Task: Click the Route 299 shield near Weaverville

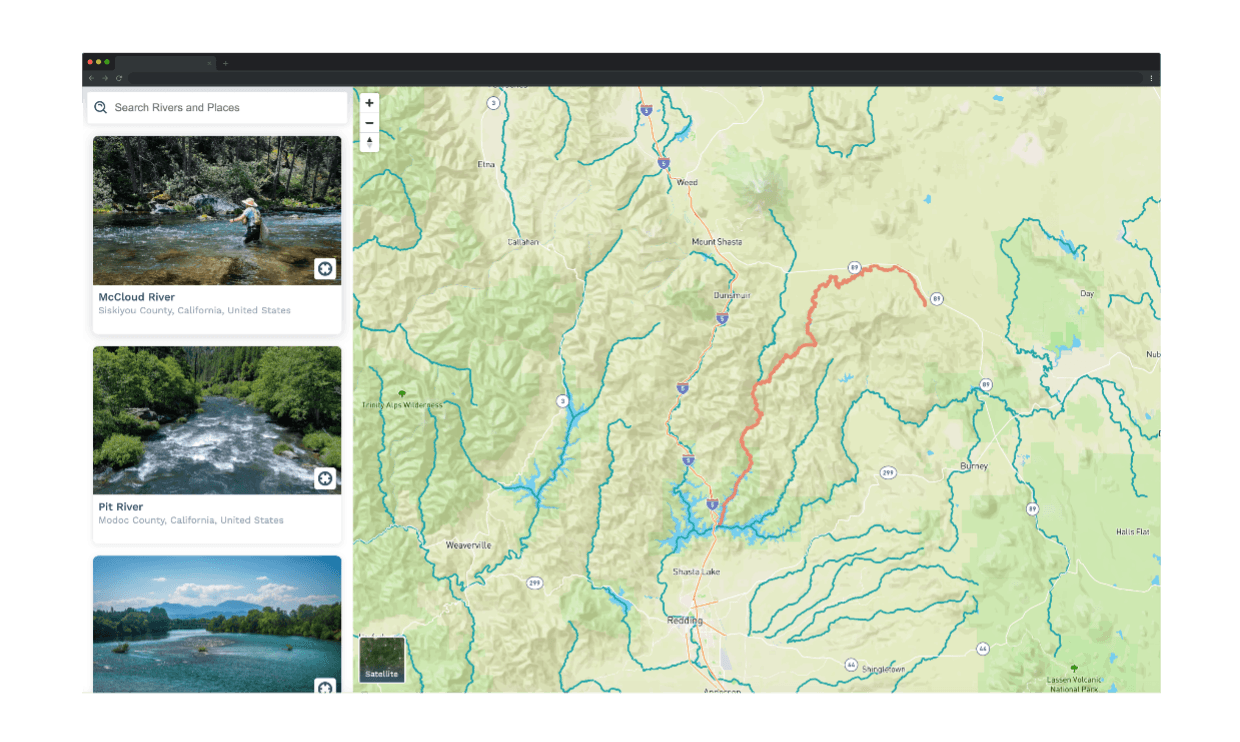Action: pos(535,581)
